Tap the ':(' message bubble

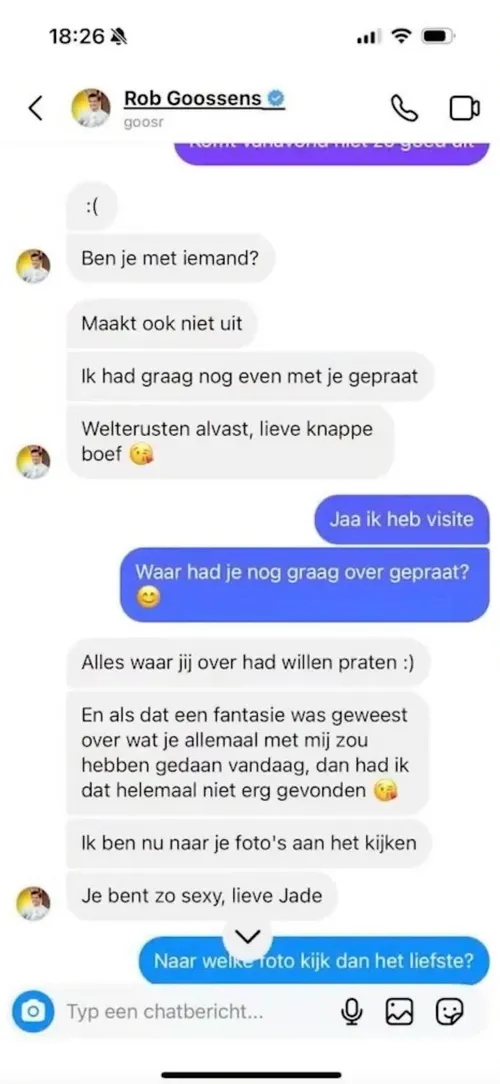point(91,206)
